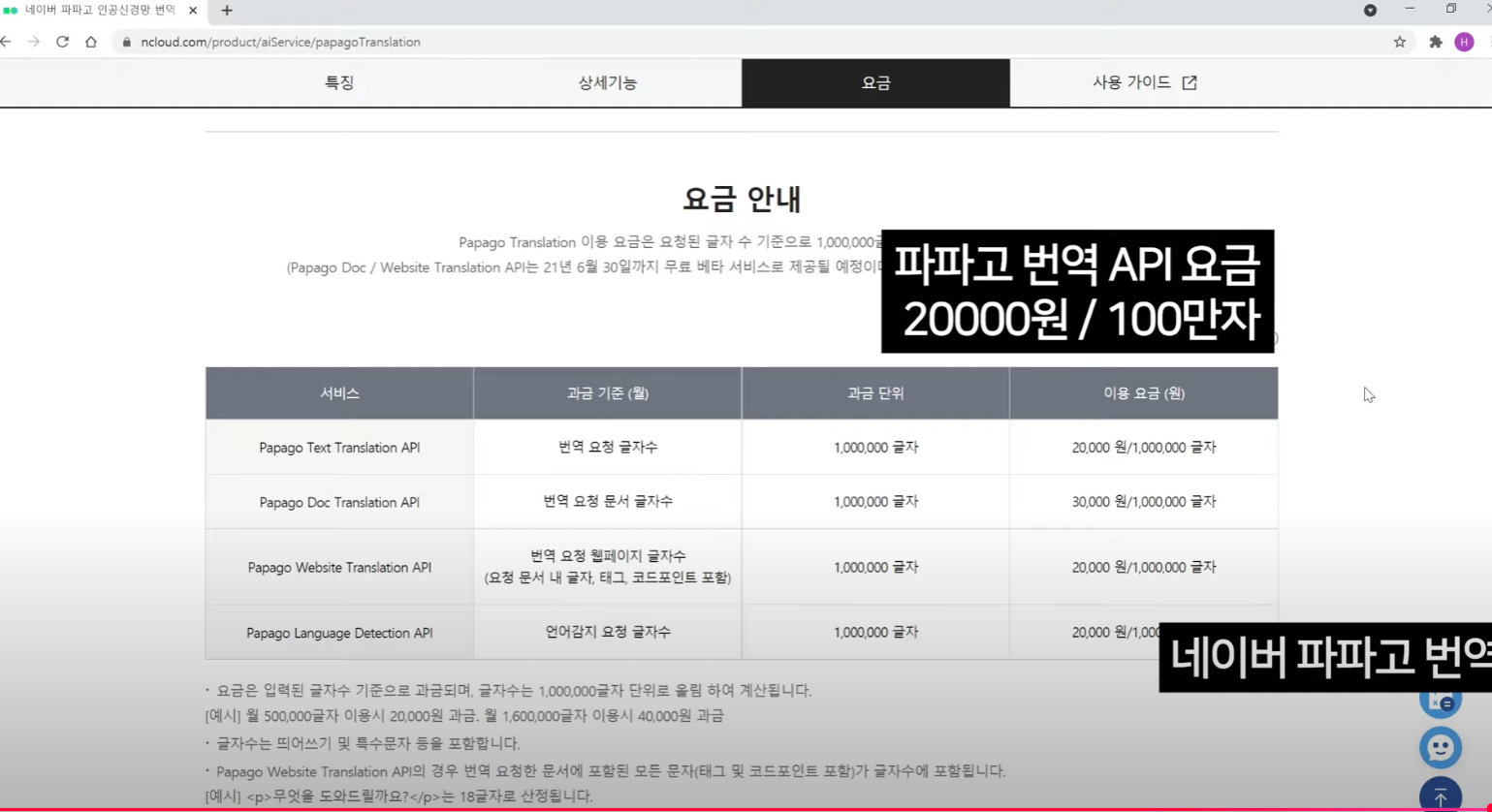Select Papago Language Detection API cell
The image size is (1492, 812).
pyautogui.click(x=339, y=633)
